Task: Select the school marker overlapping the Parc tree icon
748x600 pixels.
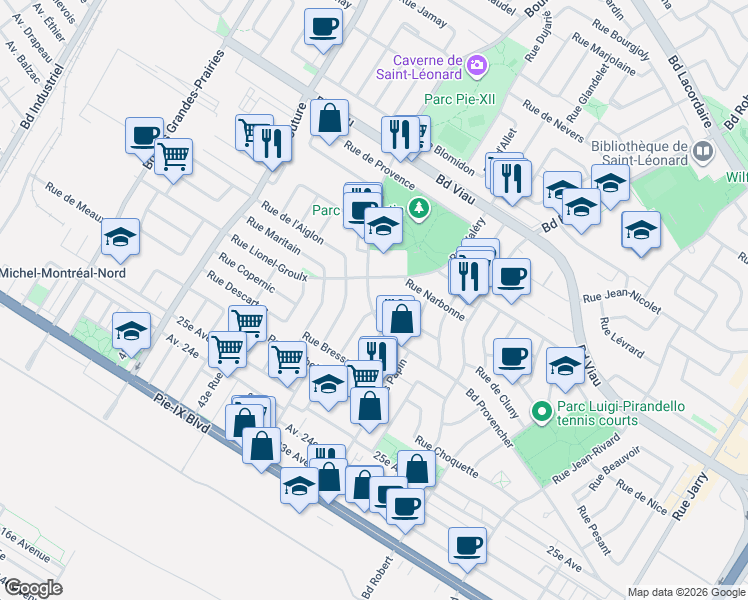Action: 383,228
